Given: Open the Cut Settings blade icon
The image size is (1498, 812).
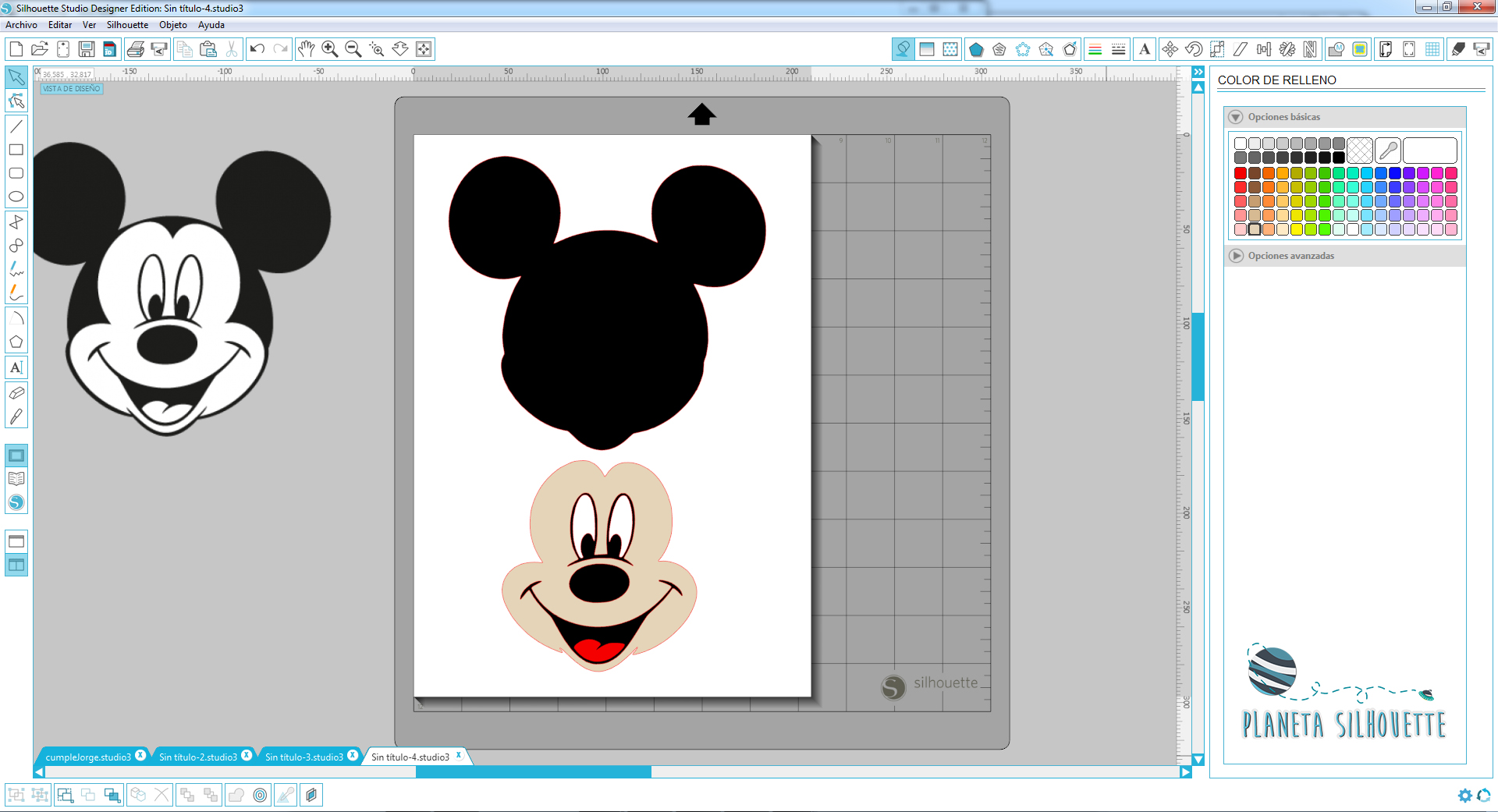Looking at the screenshot, I should [1457, 49].
